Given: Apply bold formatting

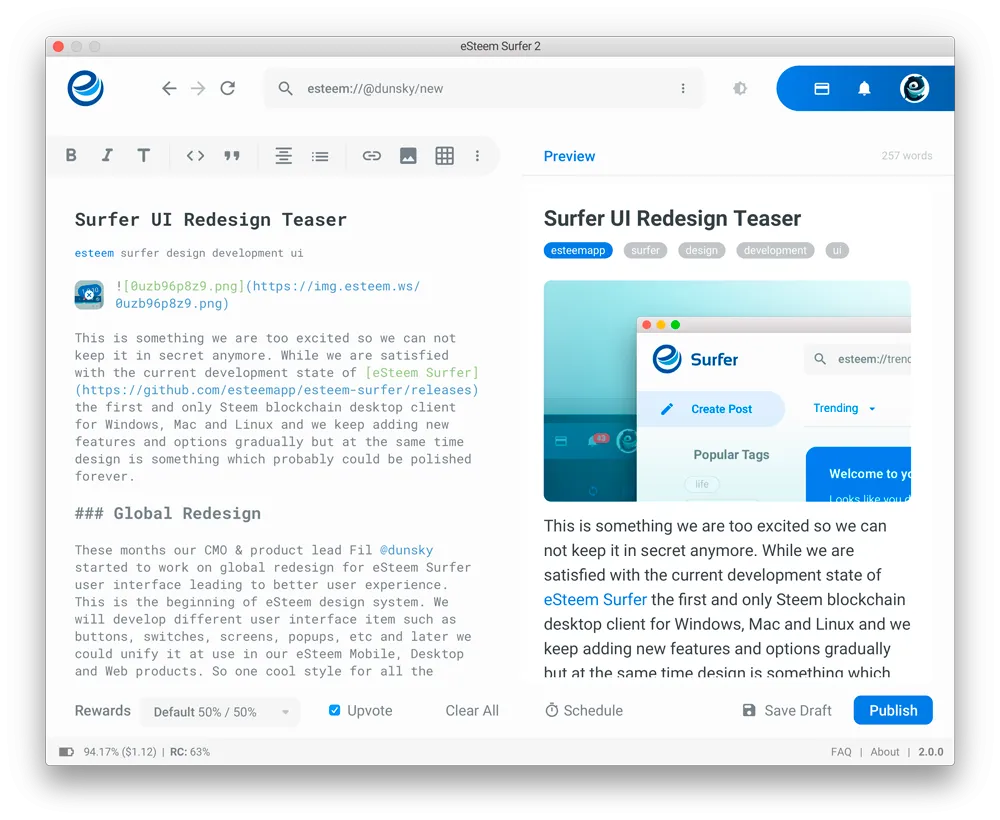Looking at the screenshot, I should coord(71,156).
